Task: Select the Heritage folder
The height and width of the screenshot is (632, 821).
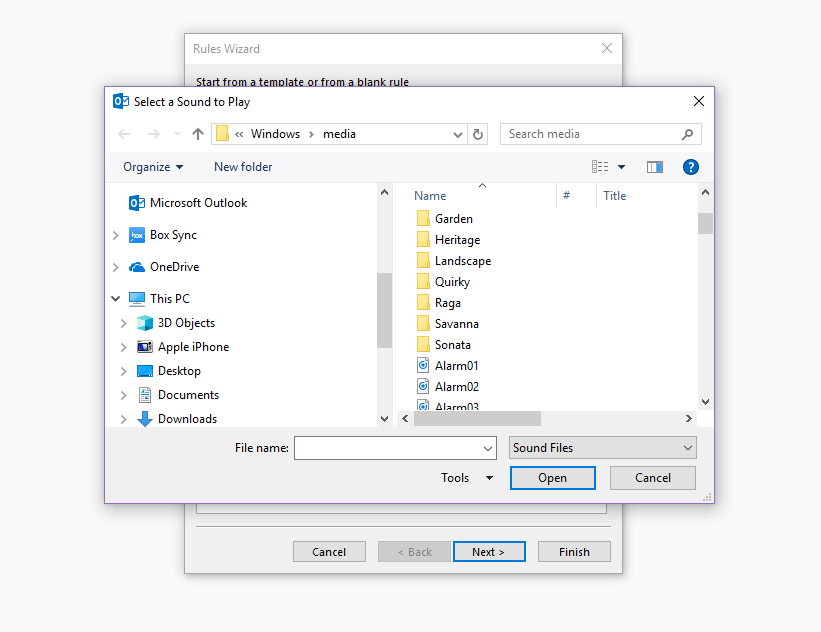Action: (449, 240)
